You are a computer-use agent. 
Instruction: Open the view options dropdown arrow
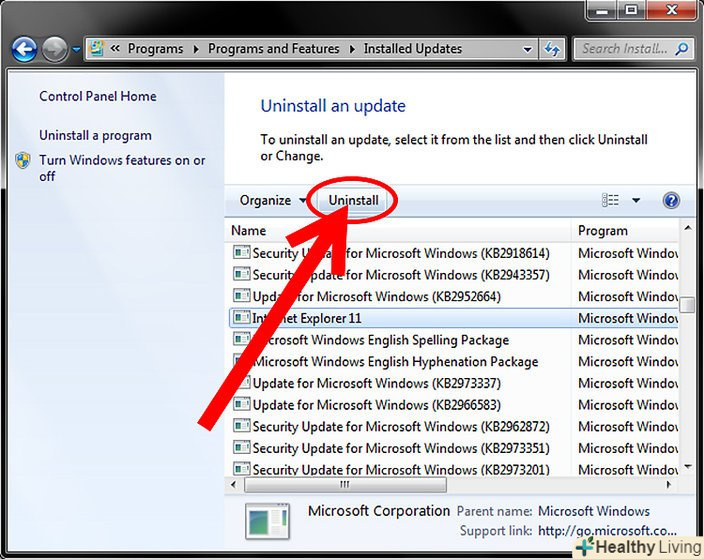click(636, 201)
